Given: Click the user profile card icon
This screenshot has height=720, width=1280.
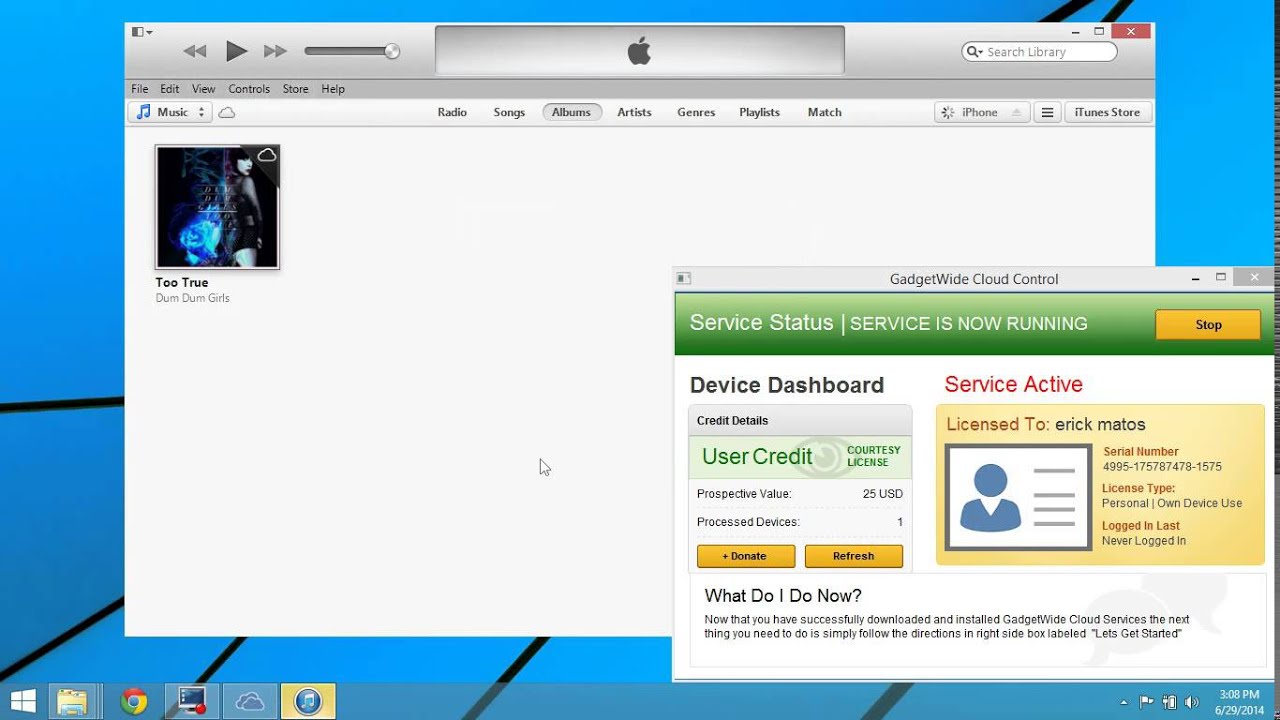Looking at the screenshot, I should [x=1019, y=497].
